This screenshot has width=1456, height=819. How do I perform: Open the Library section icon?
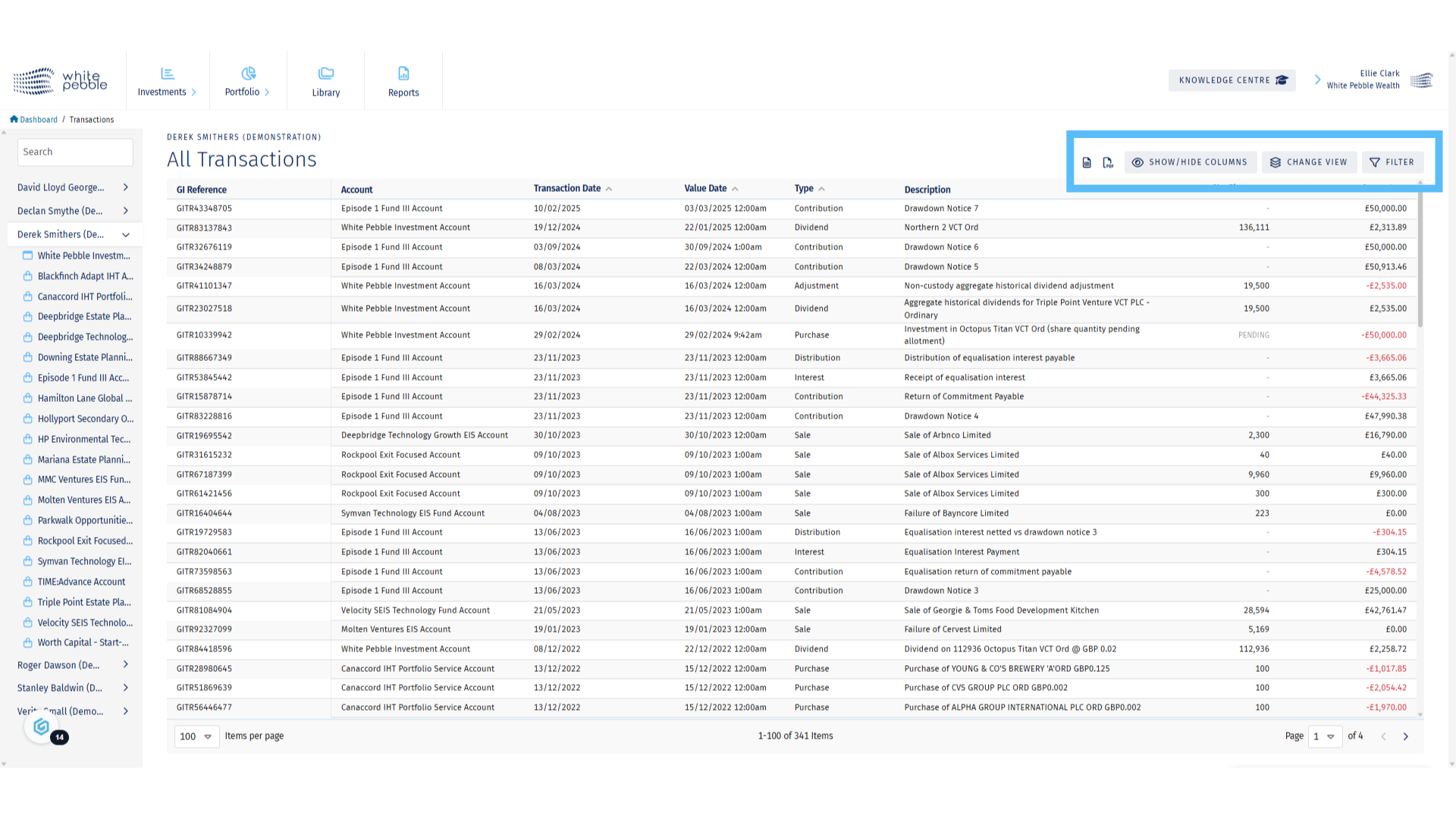pos(326,74)
